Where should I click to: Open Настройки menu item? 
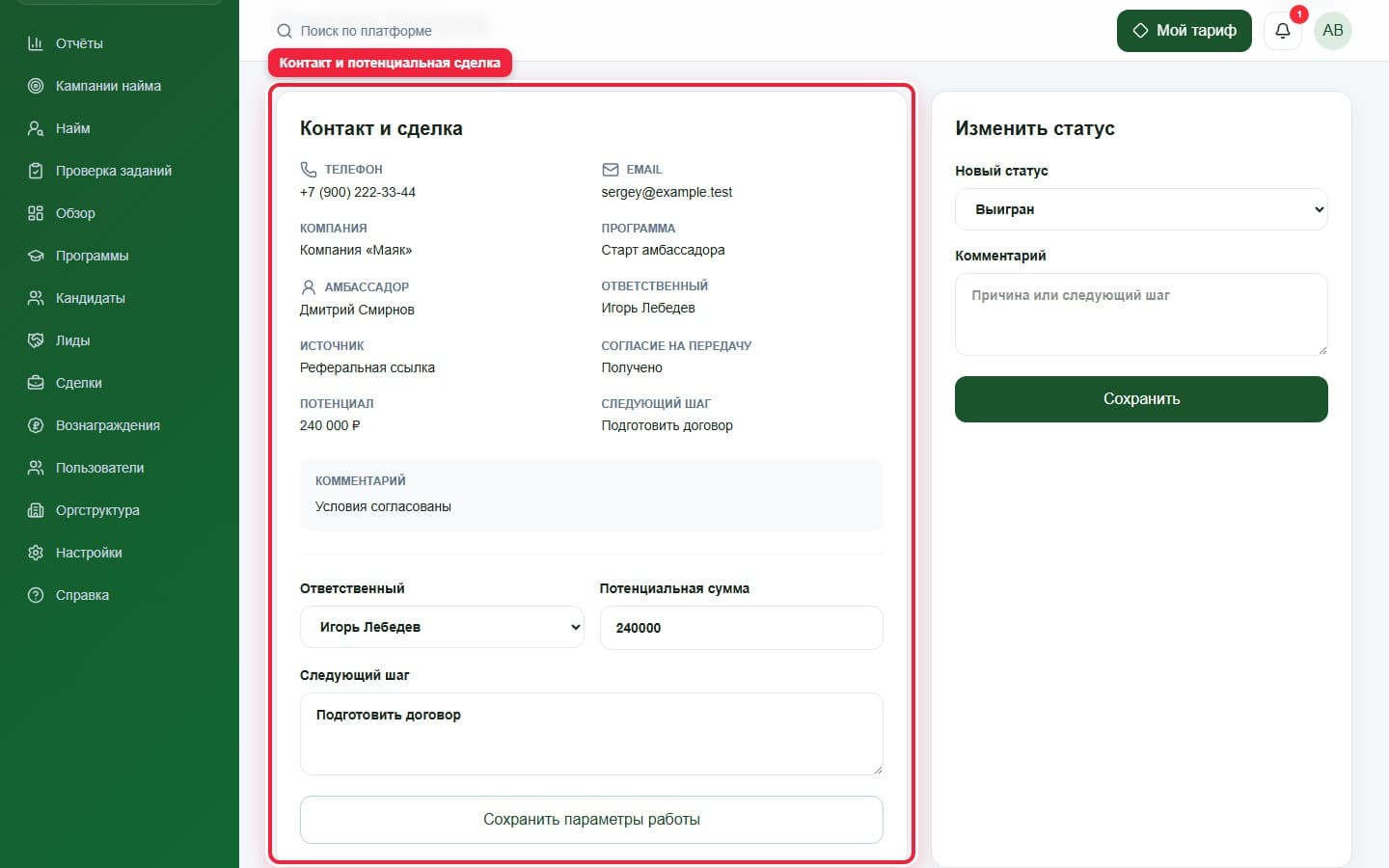89,553
